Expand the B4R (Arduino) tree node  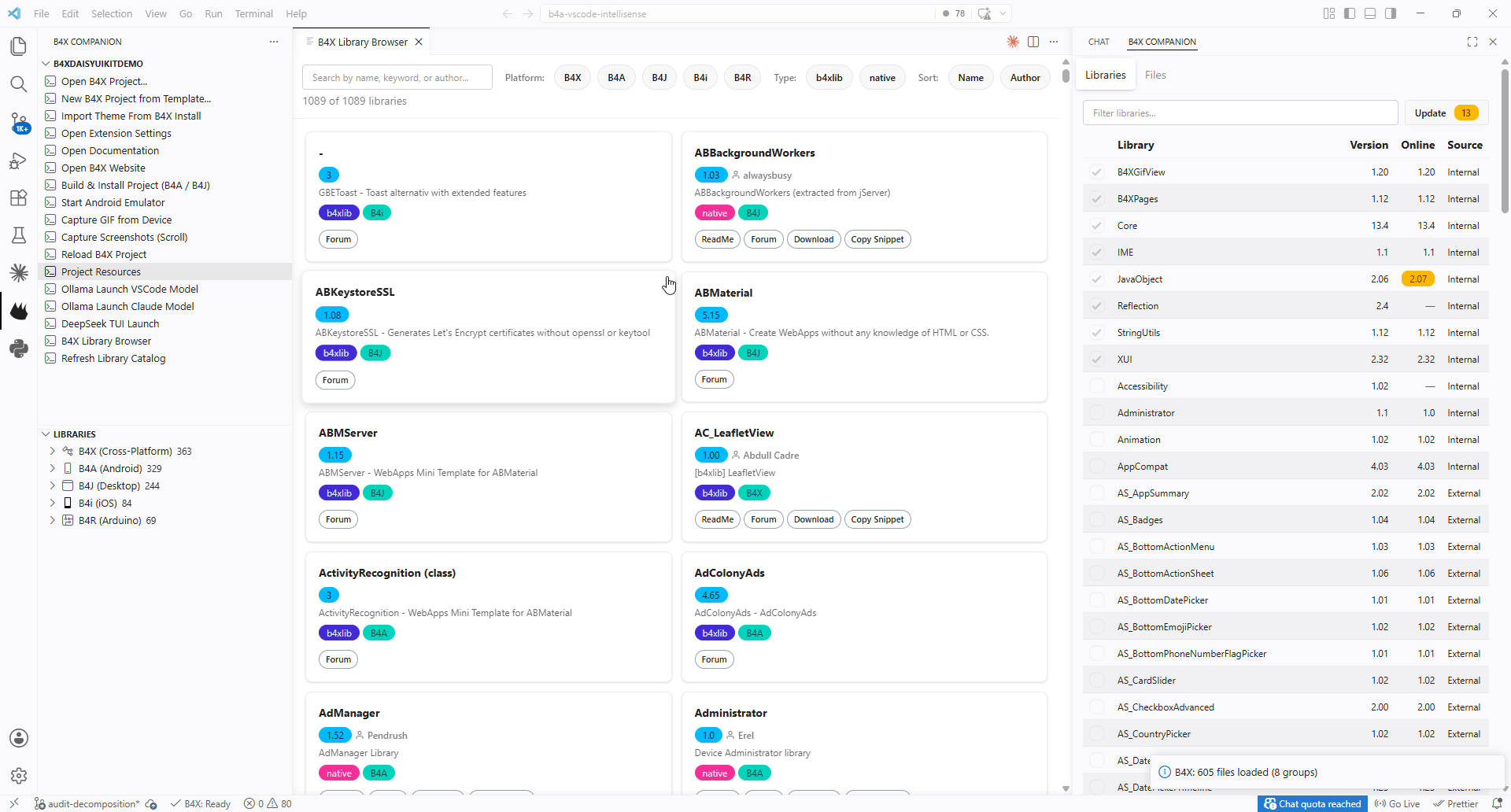[53, 521]
